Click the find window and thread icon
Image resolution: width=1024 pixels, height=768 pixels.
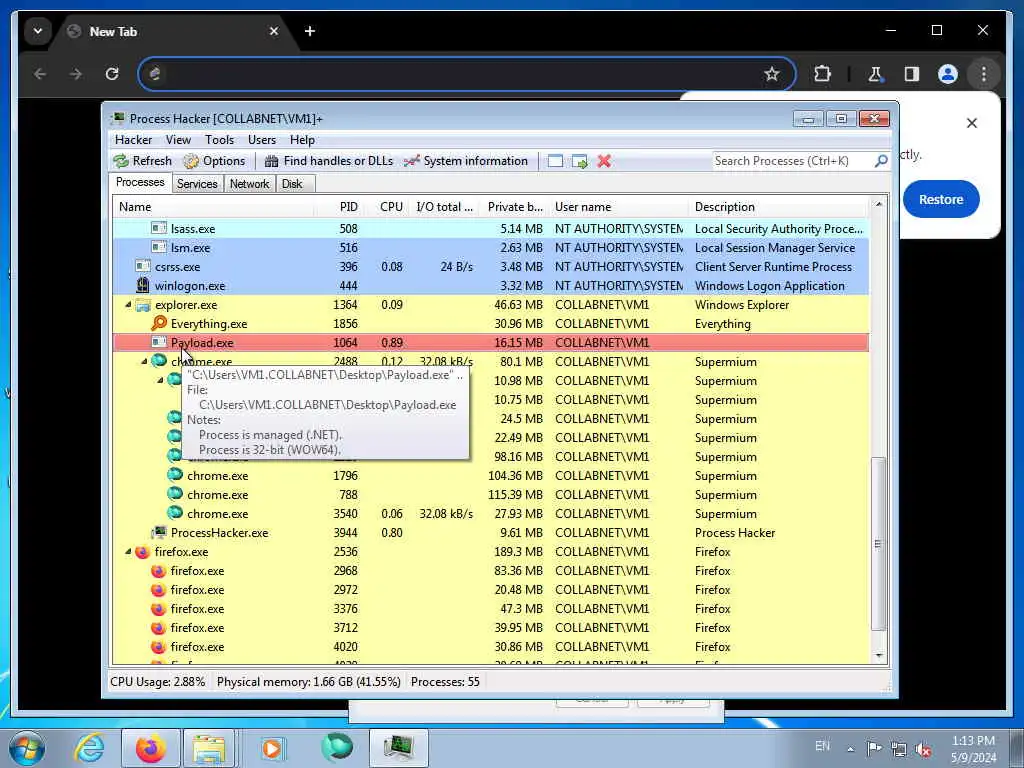tap(579, 161)
